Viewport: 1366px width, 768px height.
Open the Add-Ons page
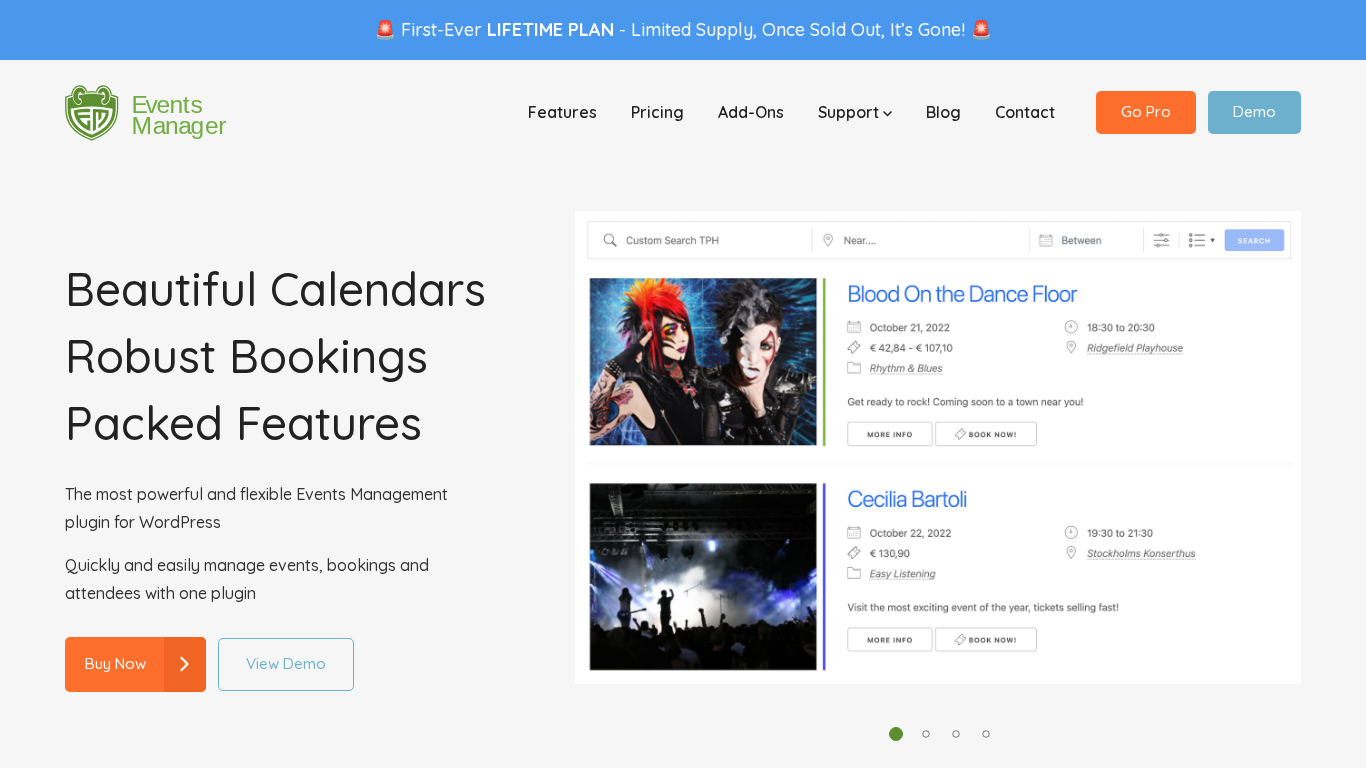coord(751,112)
